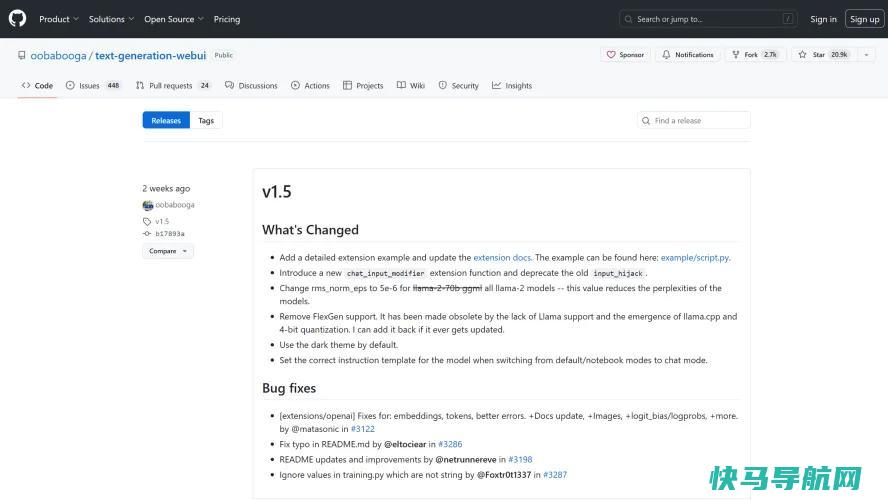
Task: Click the @netrunnereve mention
Action: click(x=466, y=459)
